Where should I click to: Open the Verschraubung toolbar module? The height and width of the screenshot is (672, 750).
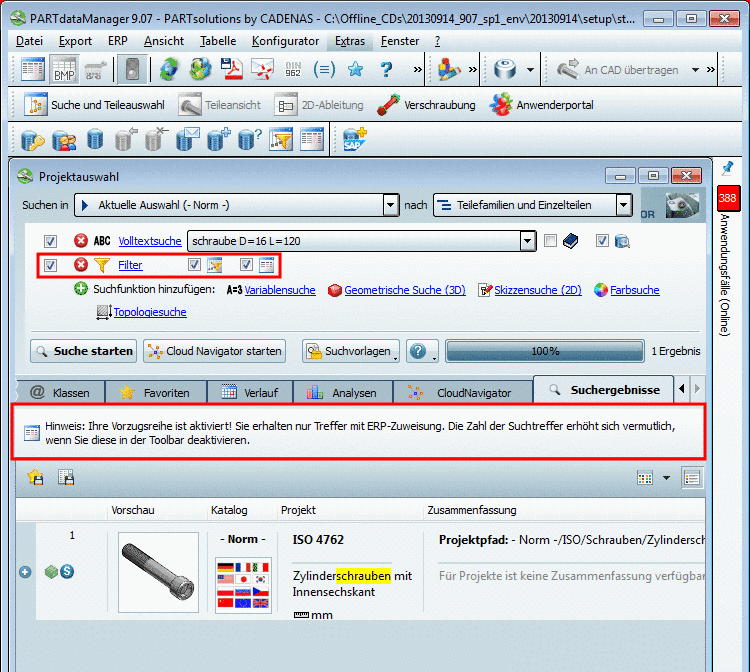(x=427, y=105)
